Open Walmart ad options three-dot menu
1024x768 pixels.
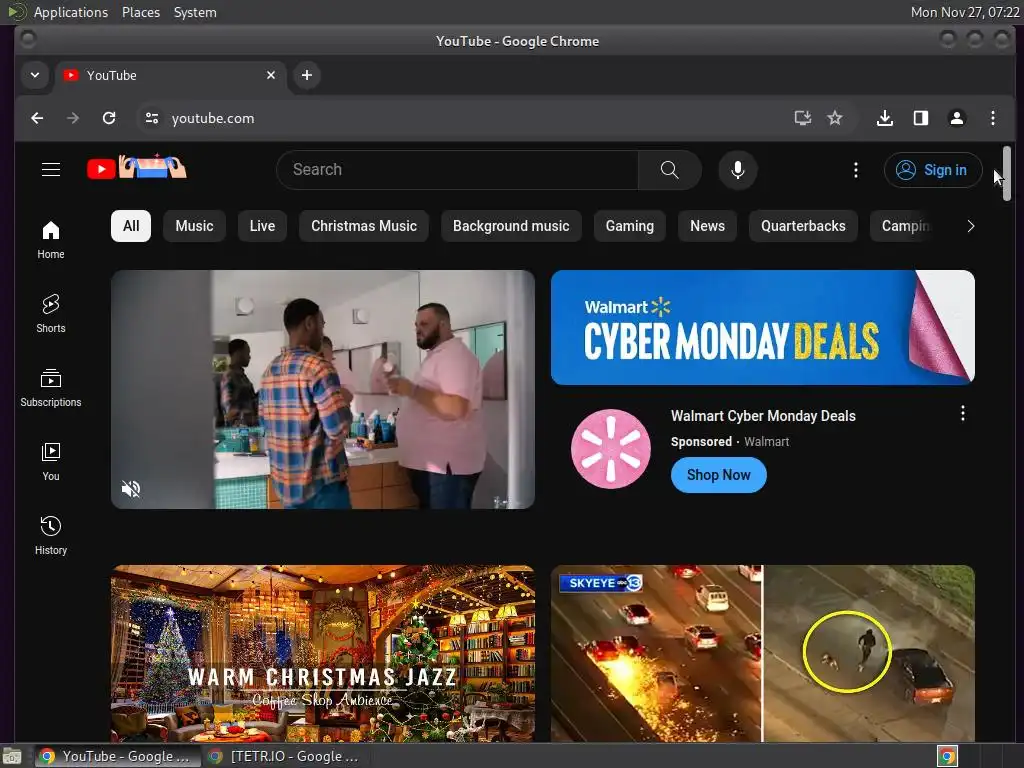(x=962, y=413)
